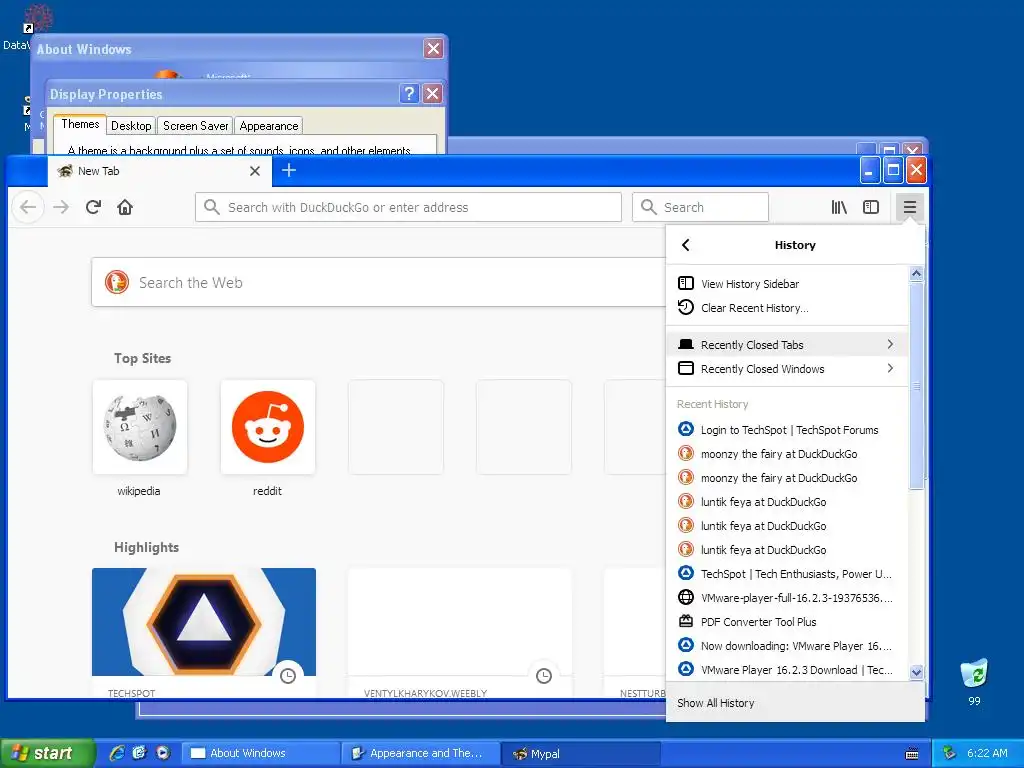Open the Library bookshelf icon

pos(839,207)
